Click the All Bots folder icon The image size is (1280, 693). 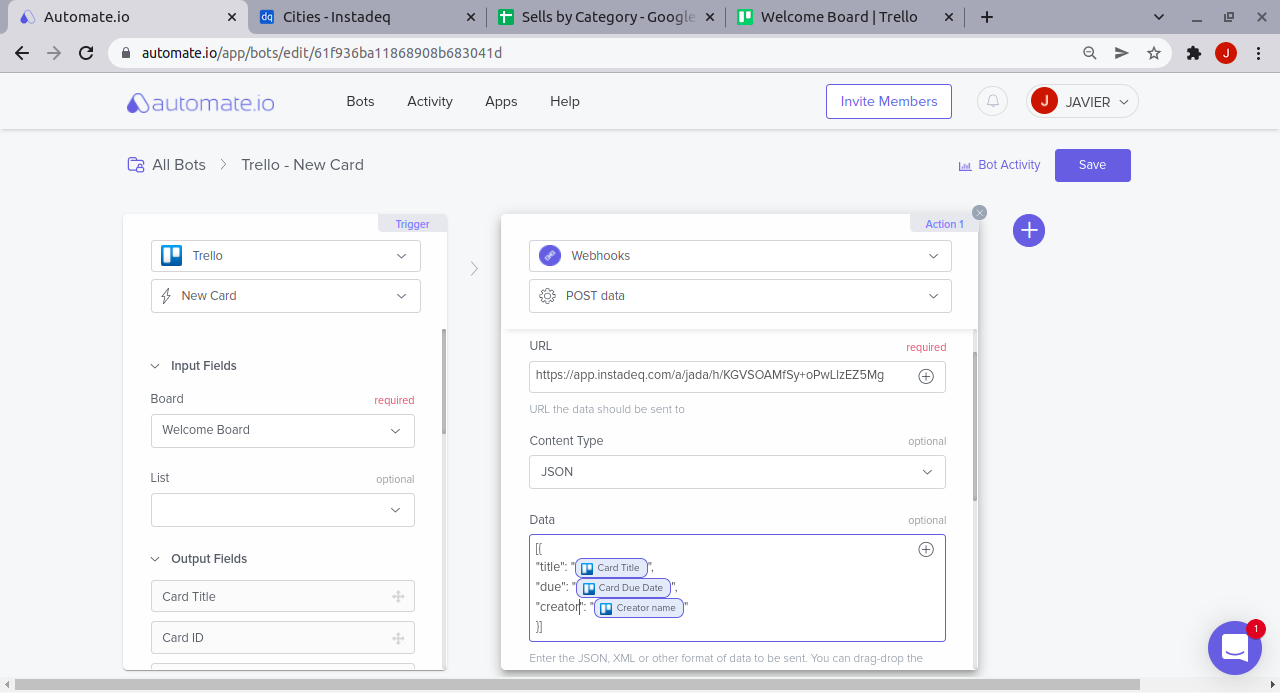tap(135, 165)
